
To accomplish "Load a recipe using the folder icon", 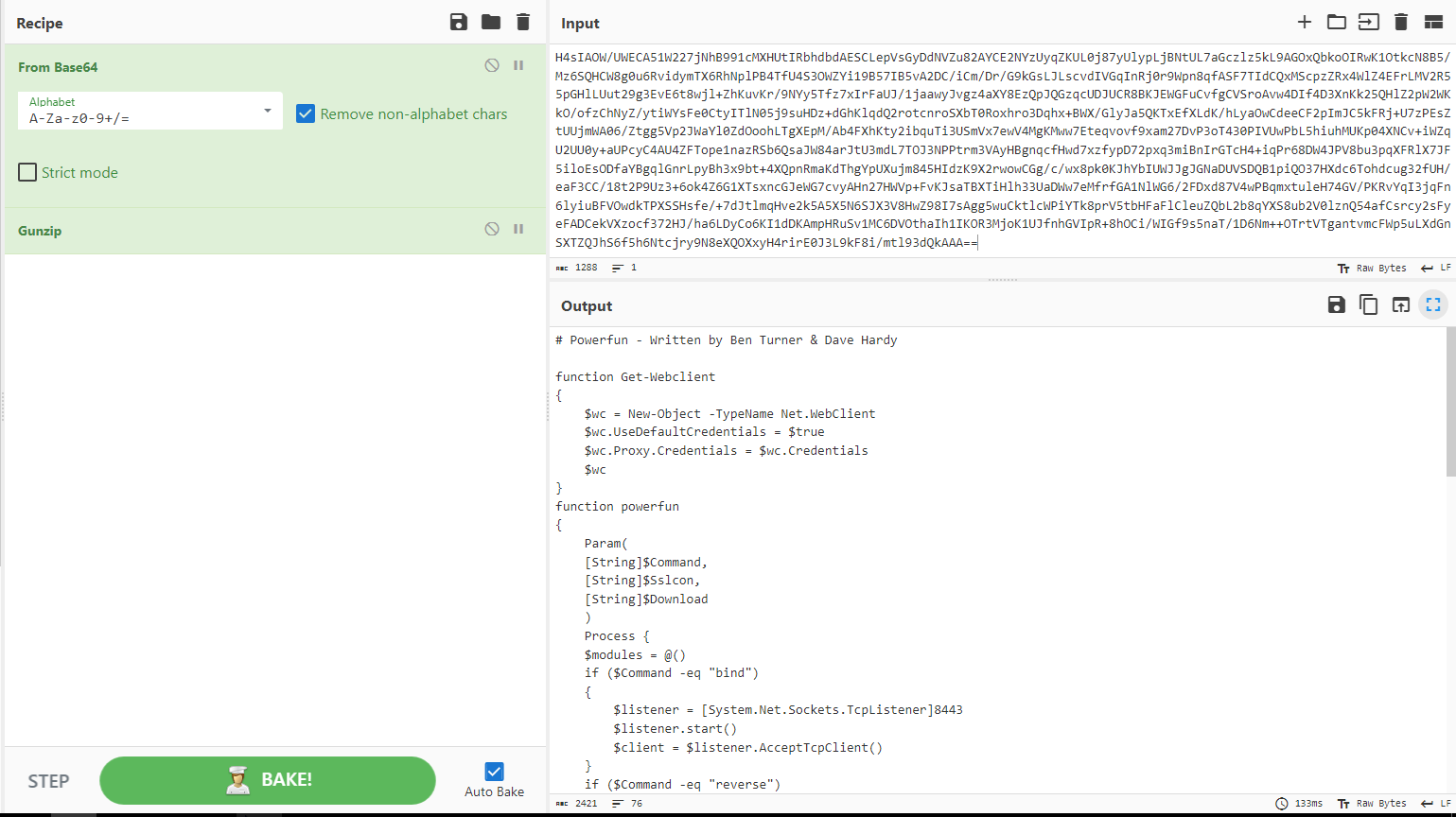I will tap(491, 23).
